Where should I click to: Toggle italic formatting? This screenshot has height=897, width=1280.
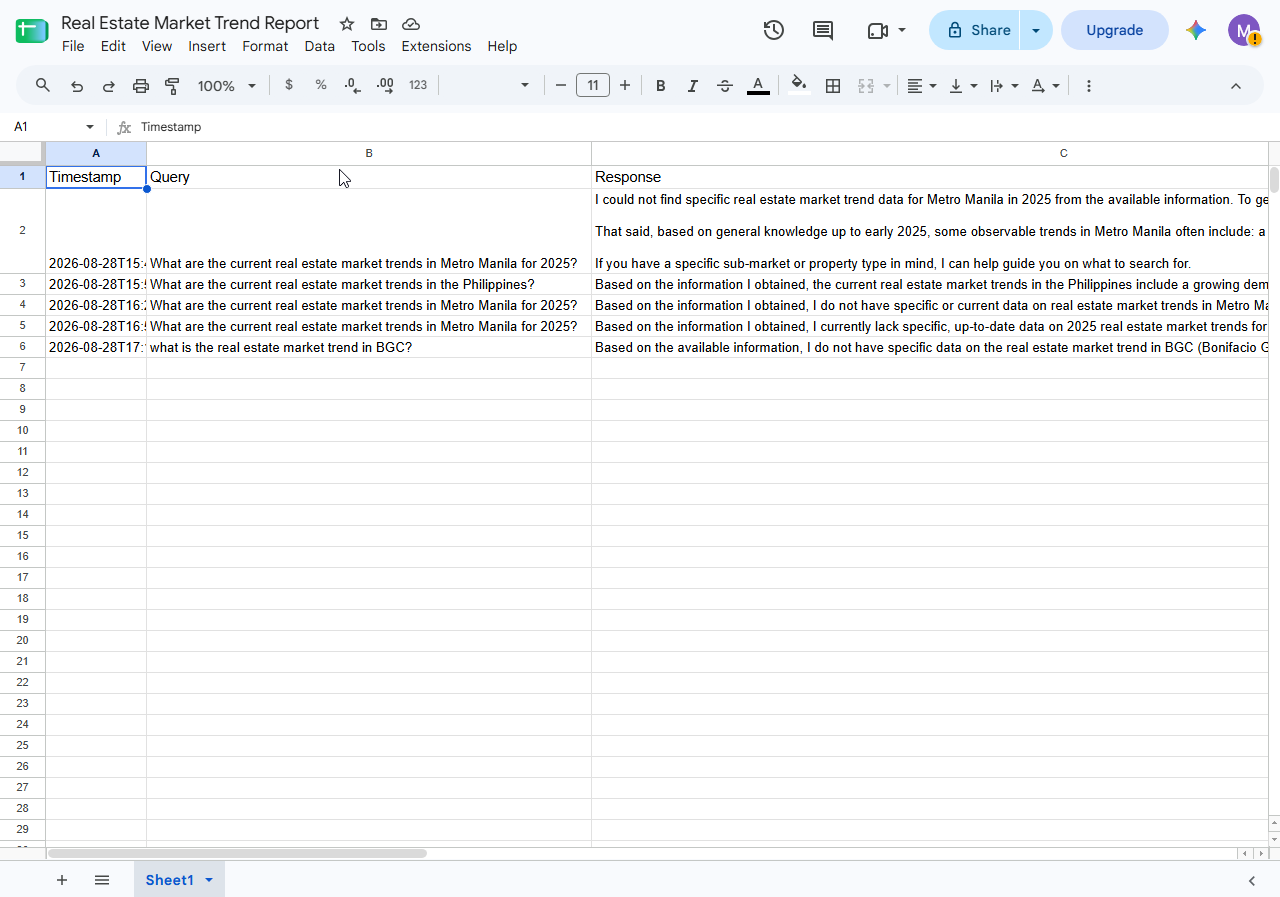[692, 86]
